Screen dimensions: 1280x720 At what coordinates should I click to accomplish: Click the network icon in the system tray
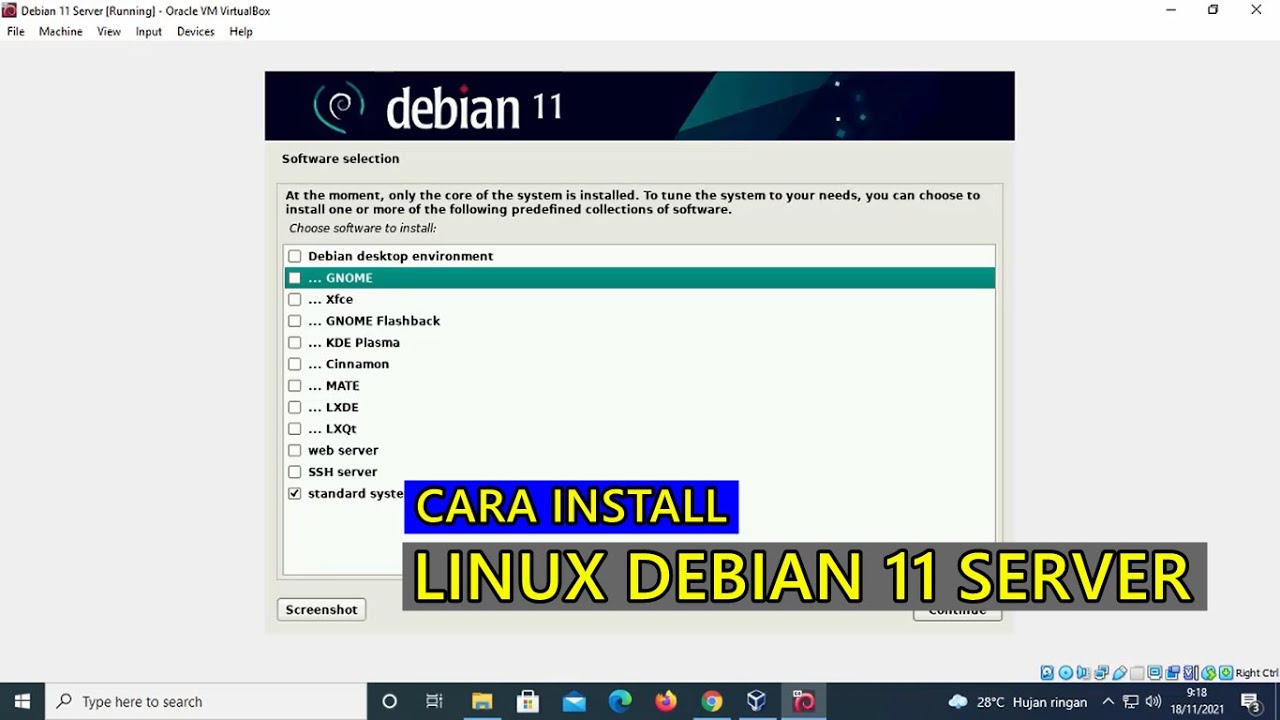point(1131,702)
